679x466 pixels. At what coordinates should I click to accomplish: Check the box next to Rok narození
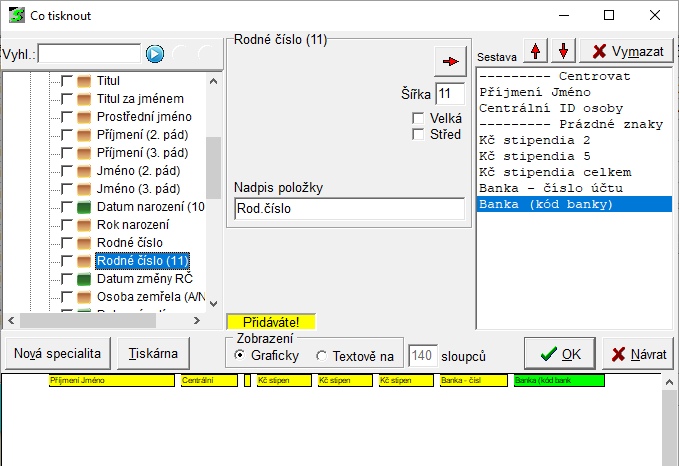click(x=67, y=225)
